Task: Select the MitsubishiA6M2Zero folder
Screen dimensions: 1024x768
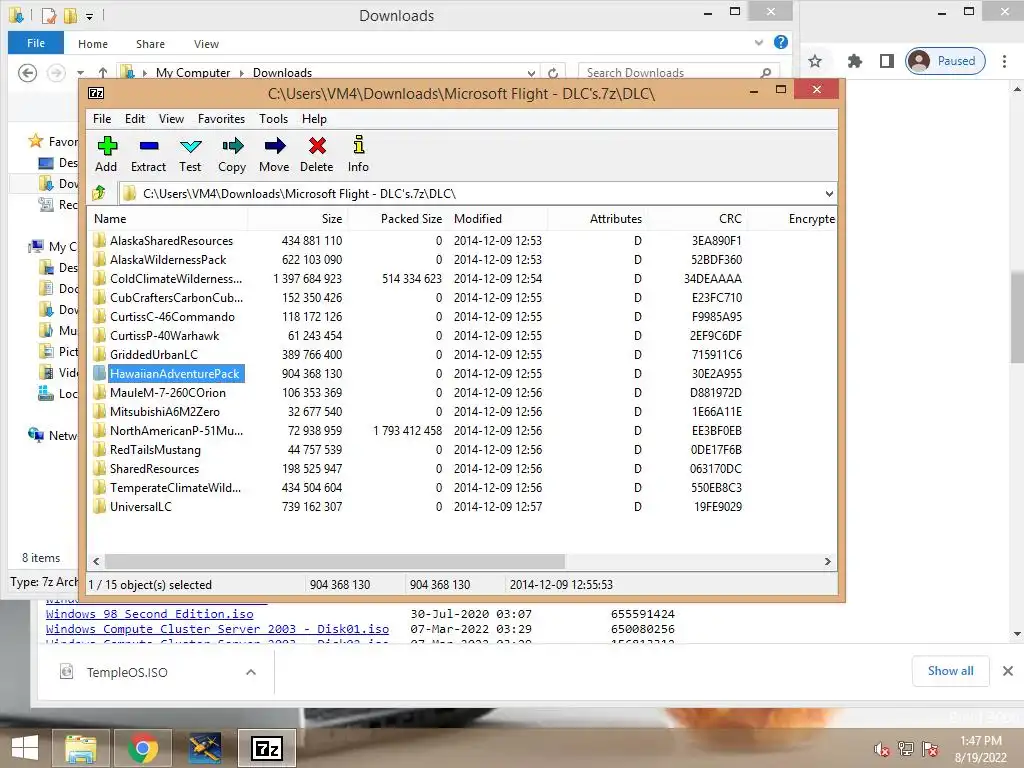Action: point(165,411)
